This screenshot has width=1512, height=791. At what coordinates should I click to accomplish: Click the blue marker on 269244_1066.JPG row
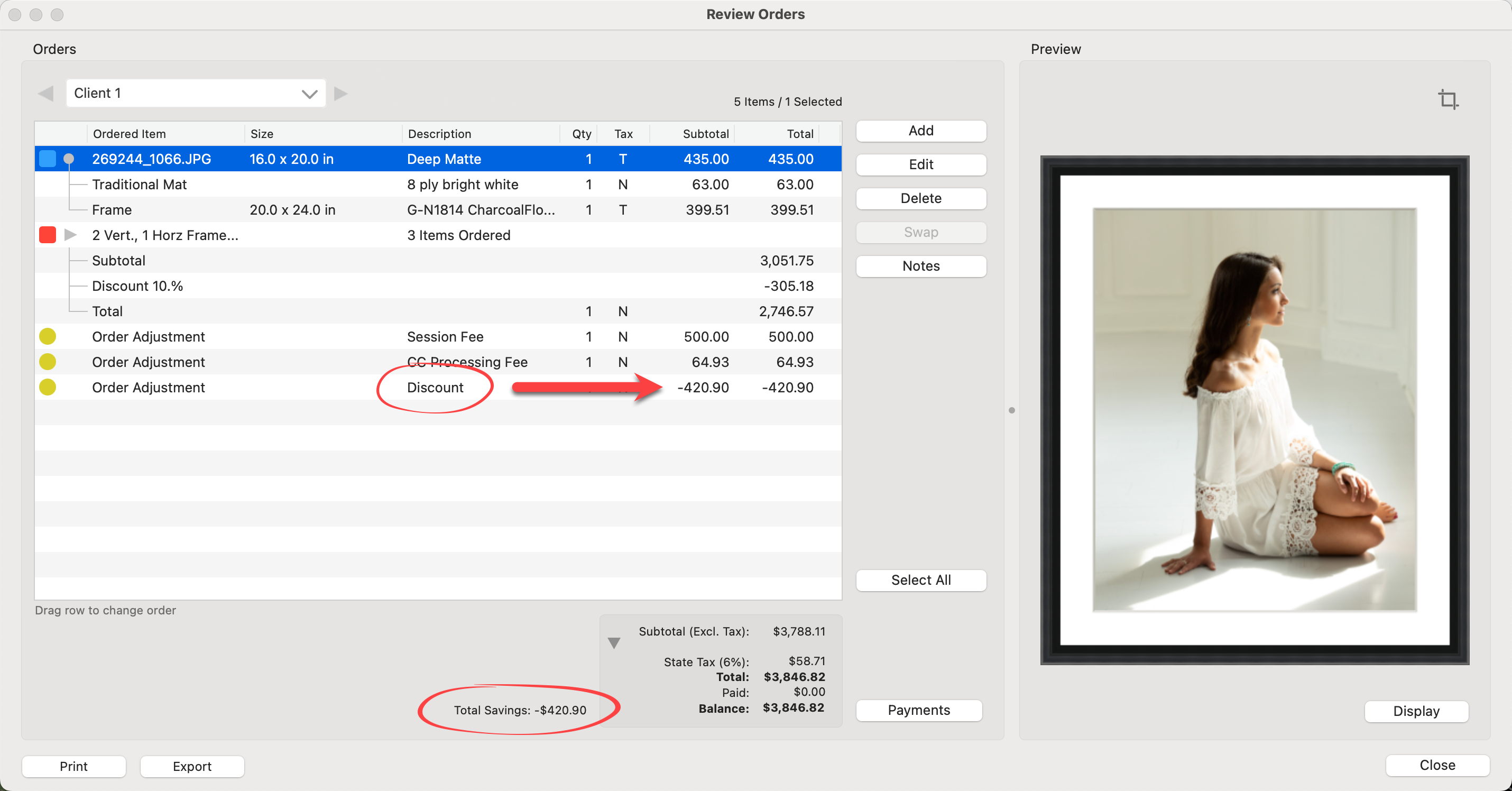point(48,159)
